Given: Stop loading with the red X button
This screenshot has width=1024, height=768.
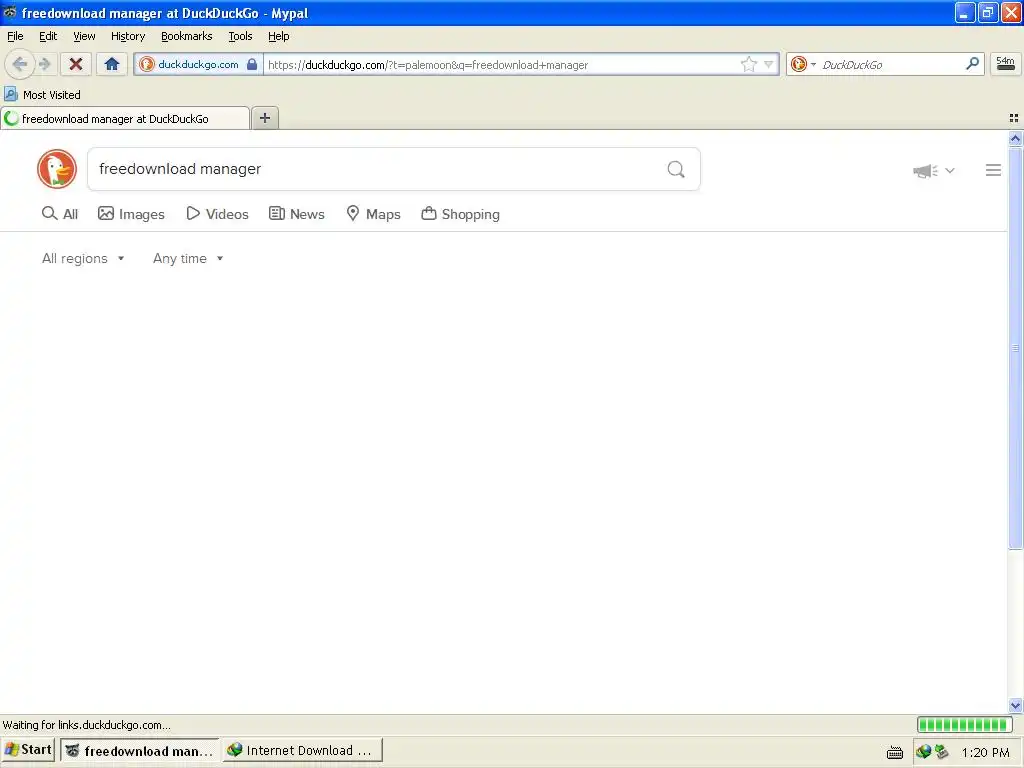Looking at the screenshot, I should (x=76, y=64).
